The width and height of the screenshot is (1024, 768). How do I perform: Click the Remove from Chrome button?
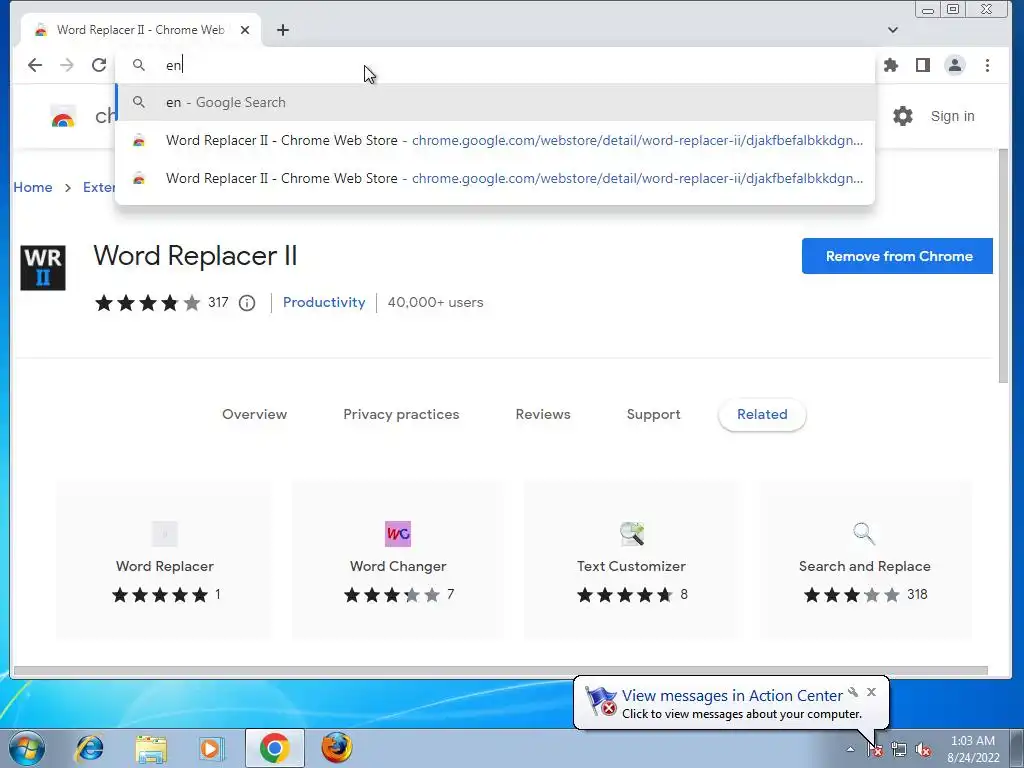coord(897,256)
